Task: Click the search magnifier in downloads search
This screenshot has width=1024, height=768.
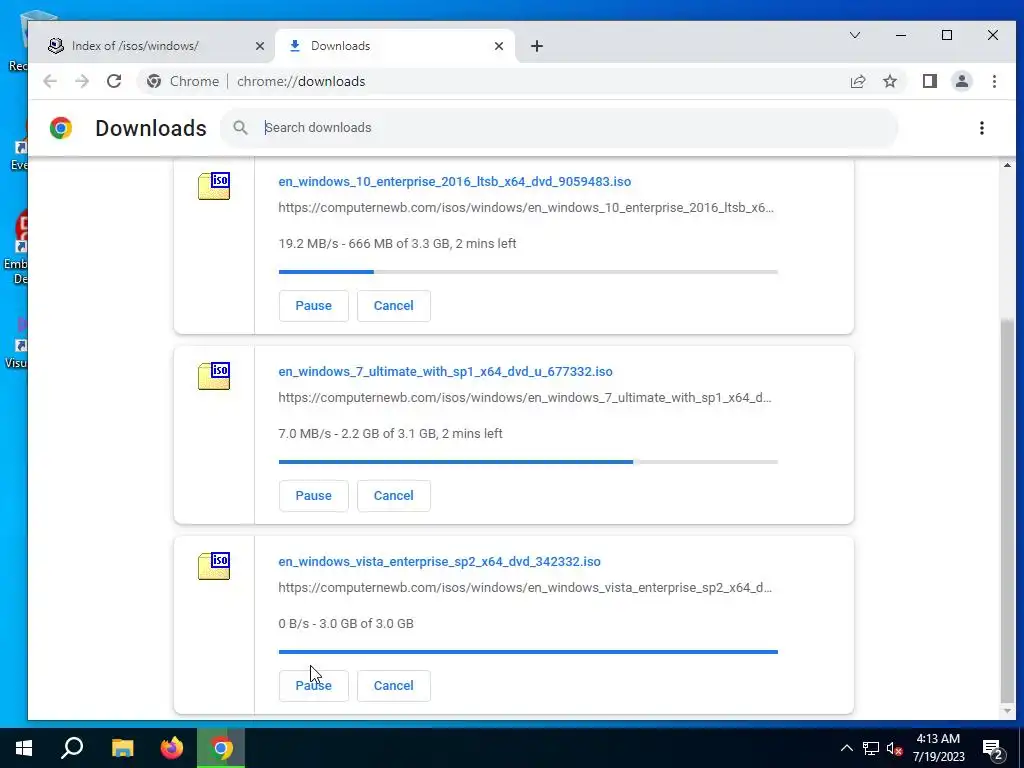Action: (240, 128)
